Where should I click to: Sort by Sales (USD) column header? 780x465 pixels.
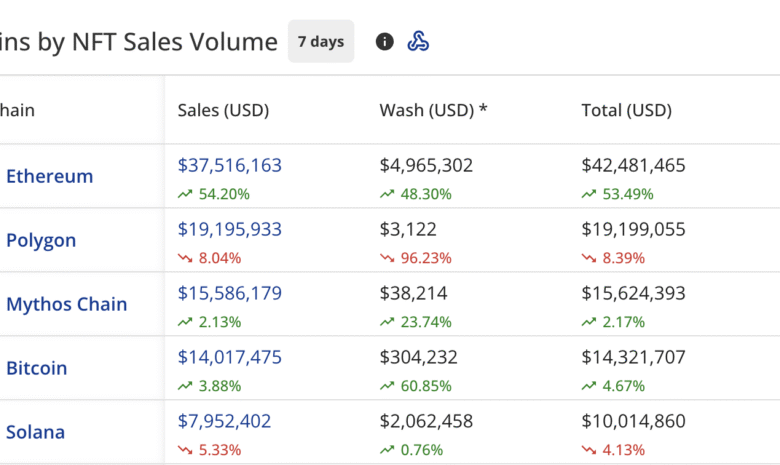(x=223, y=110)
